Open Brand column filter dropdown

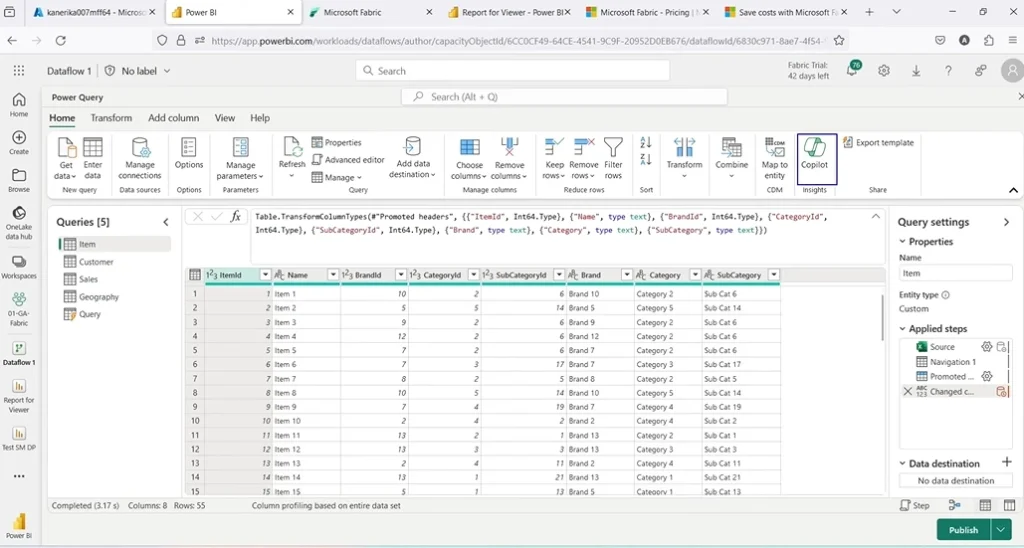627,275
